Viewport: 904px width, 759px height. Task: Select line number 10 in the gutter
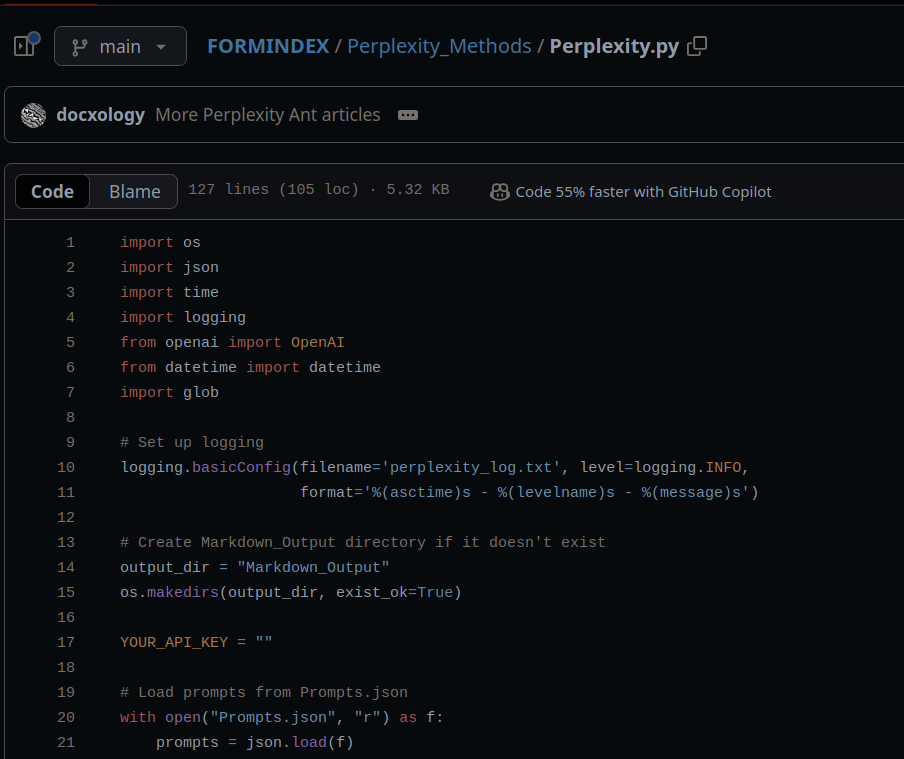66,467
